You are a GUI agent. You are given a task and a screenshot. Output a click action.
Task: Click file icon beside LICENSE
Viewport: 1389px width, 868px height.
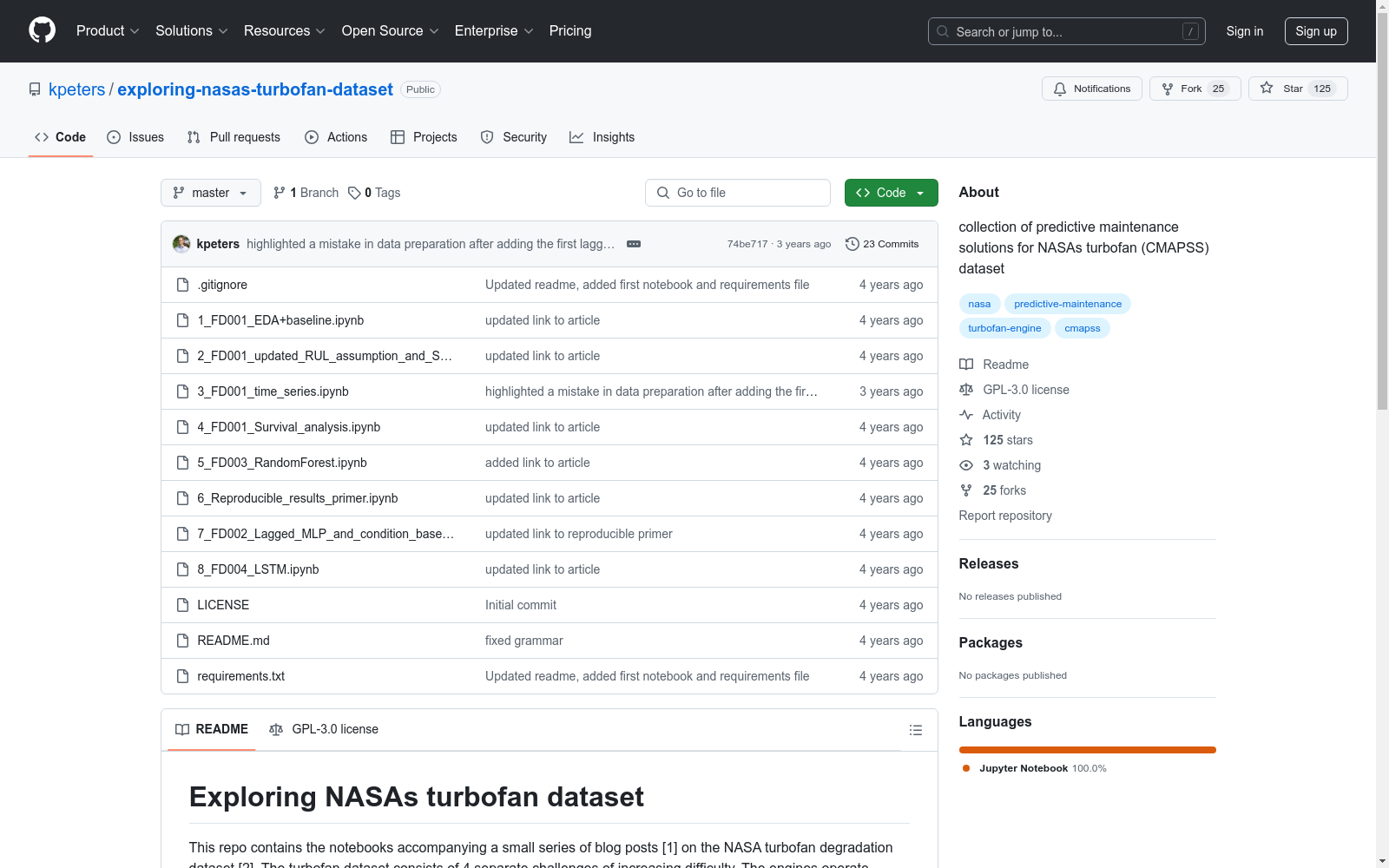(182, 605)
